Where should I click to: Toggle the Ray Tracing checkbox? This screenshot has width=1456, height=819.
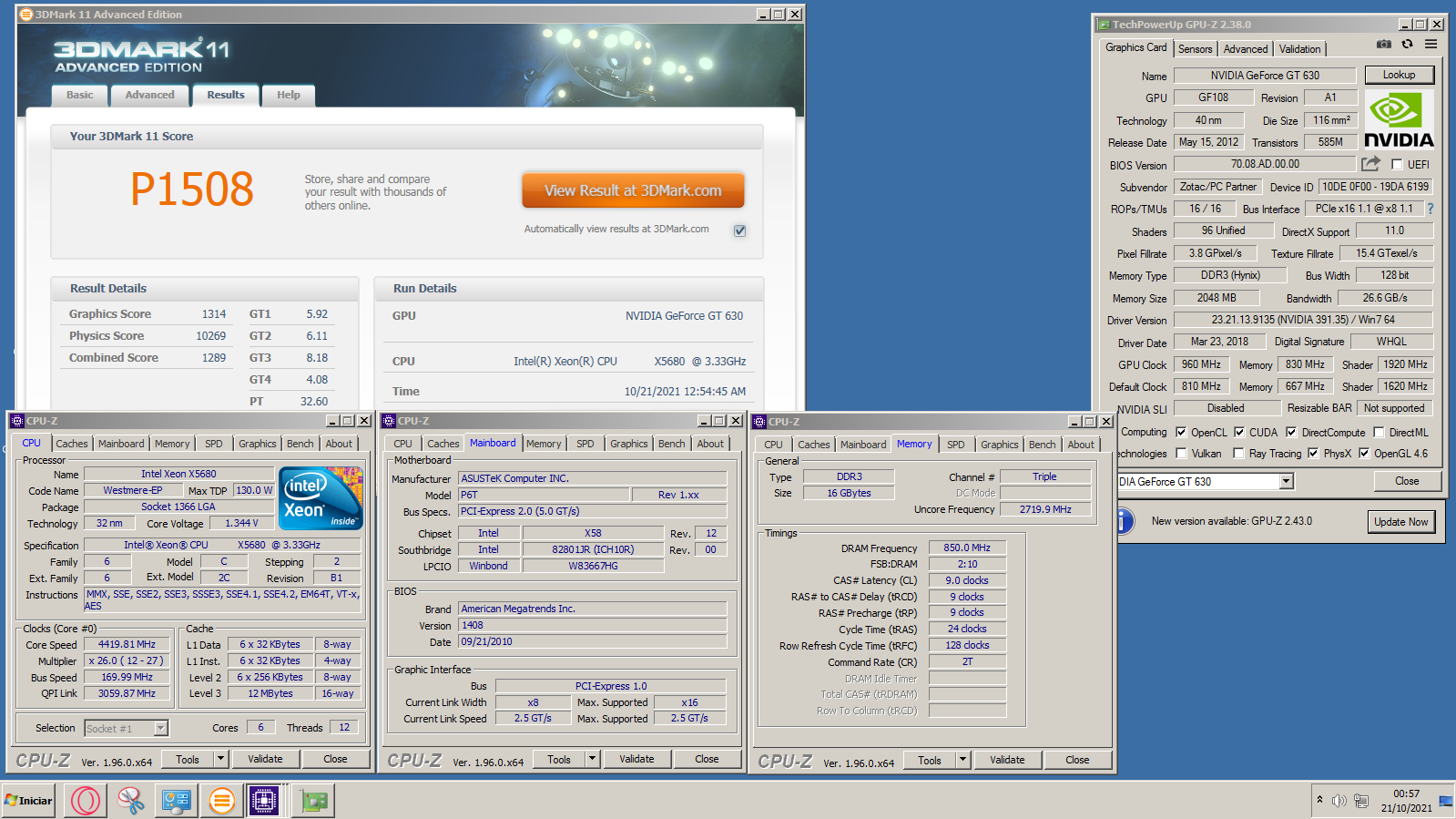[1238, 453]
